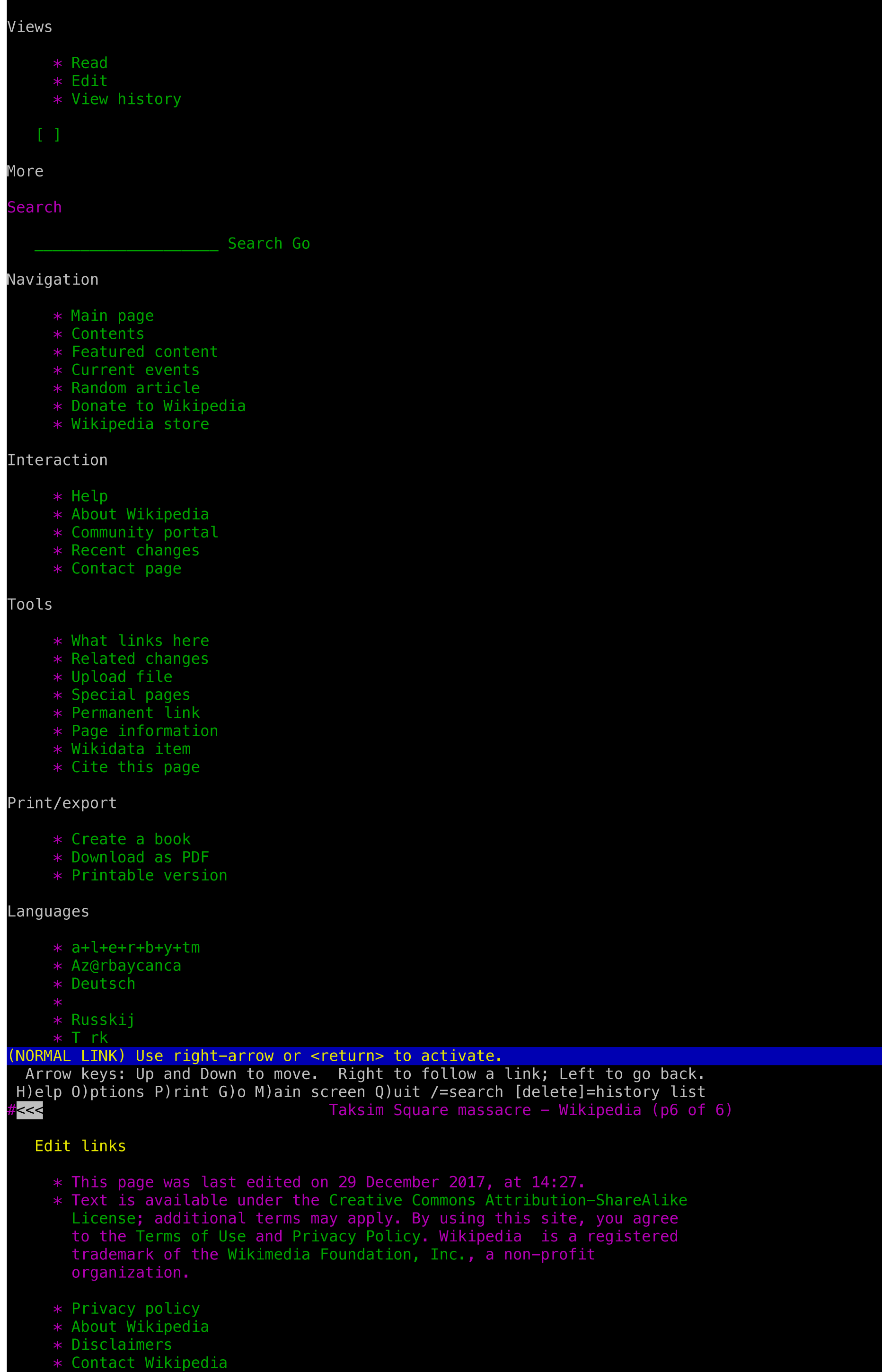
Task: Click the Go button
Action: point(300,243)
